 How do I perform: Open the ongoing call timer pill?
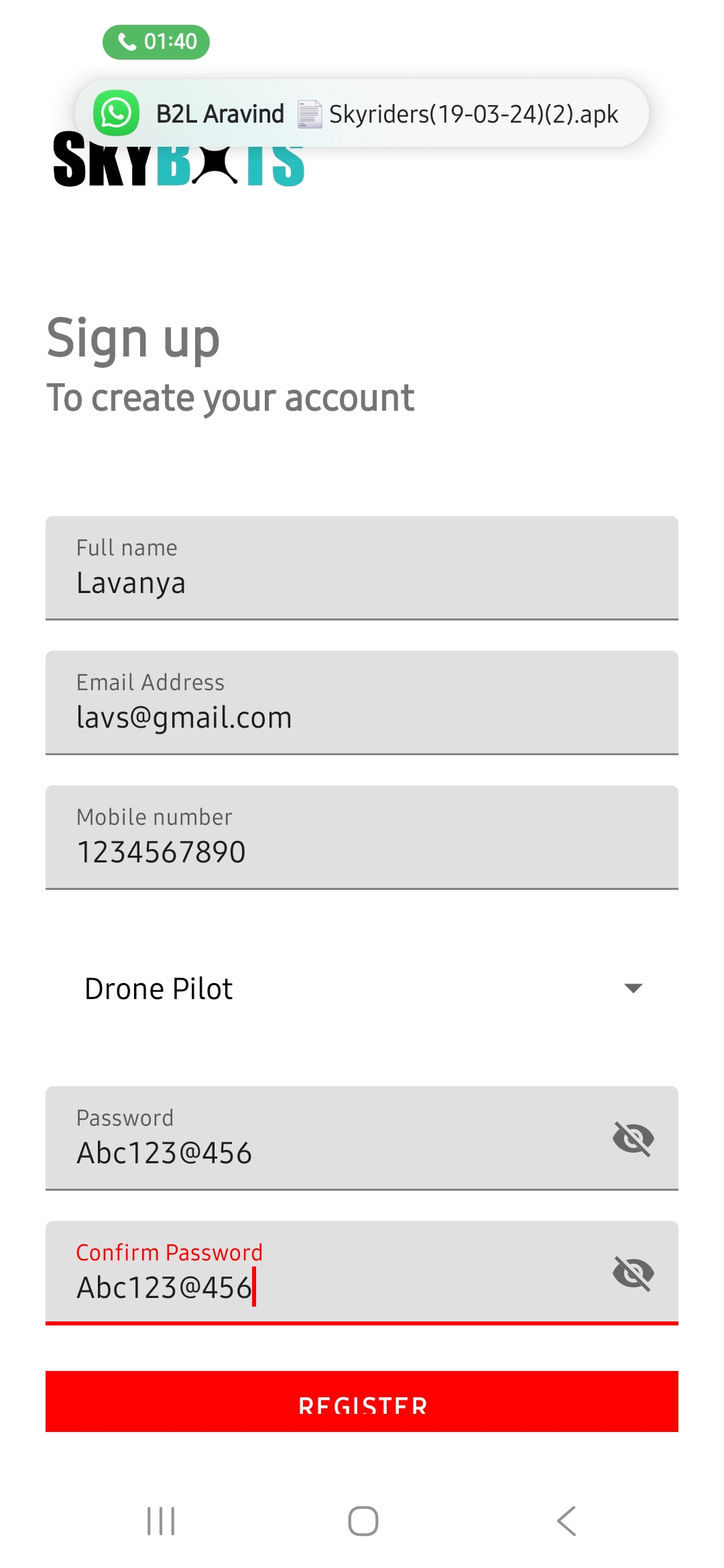click(x=156, y=42)
